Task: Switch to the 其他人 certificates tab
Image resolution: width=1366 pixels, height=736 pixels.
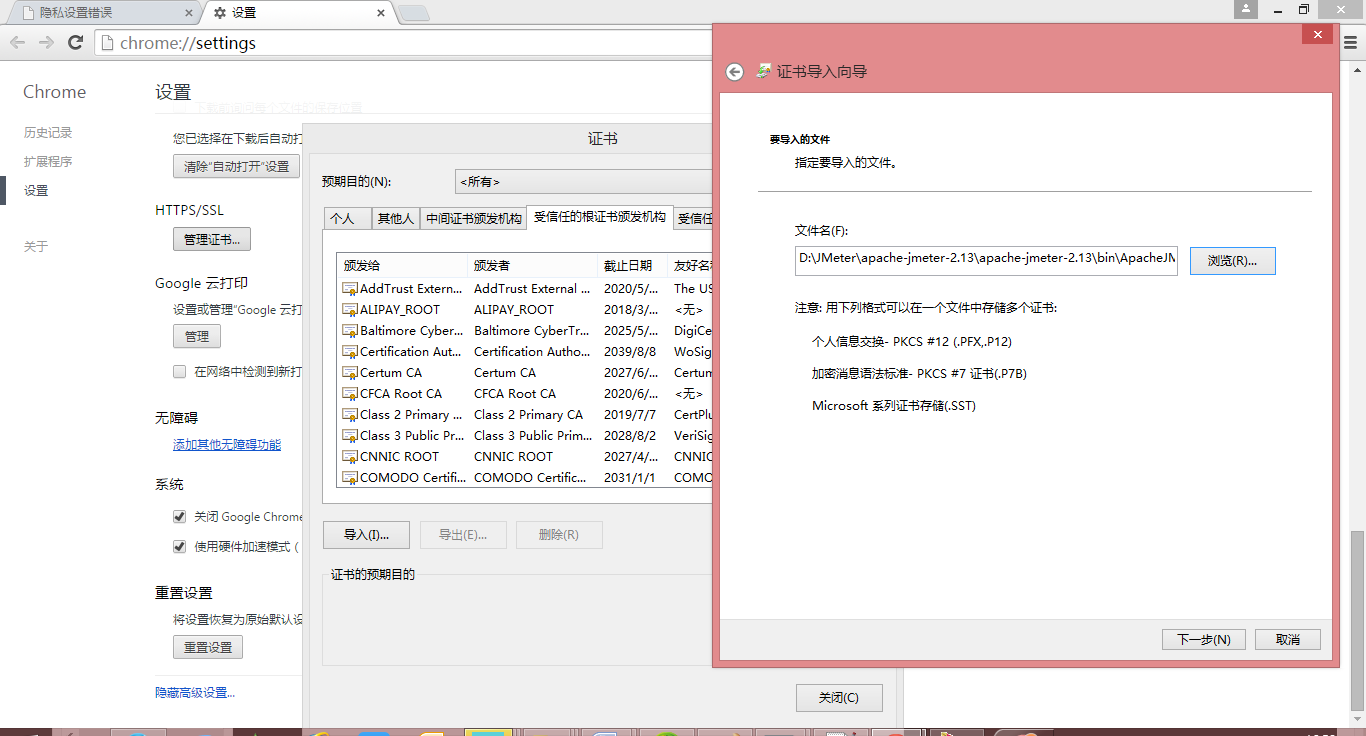Action: (395, 218)
